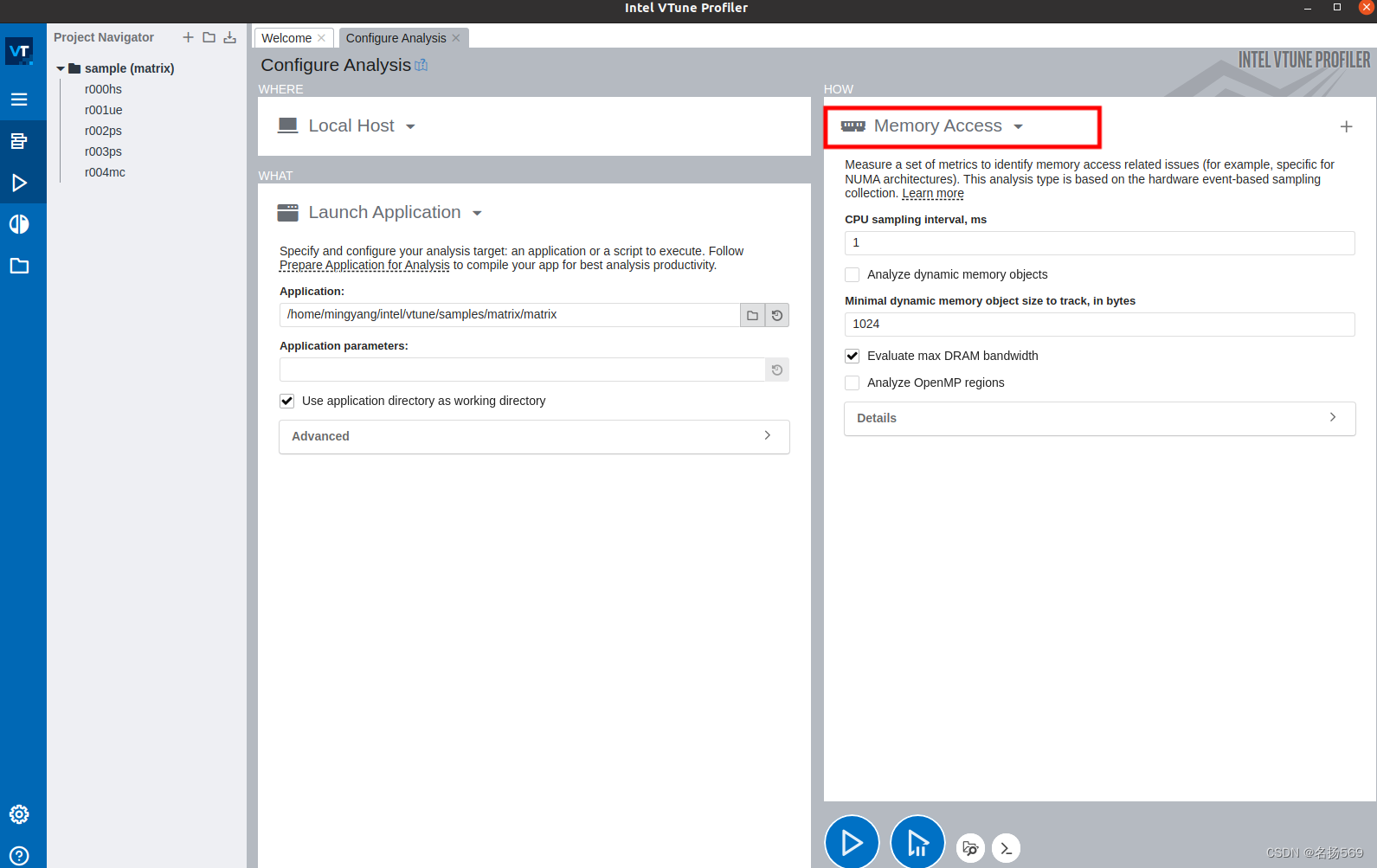Click the plus icon in the HOW pane
This screenshot has height=868, width=1377.
click(1346, 126)
